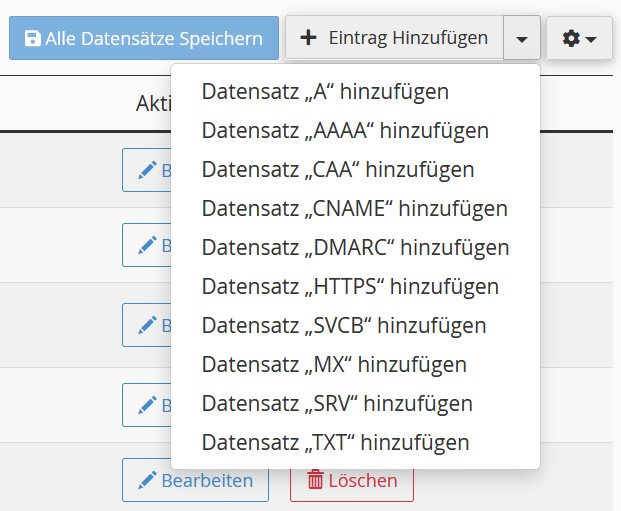
Task: Click Alle Datensätze Speichern button
Action: [144, 38]
